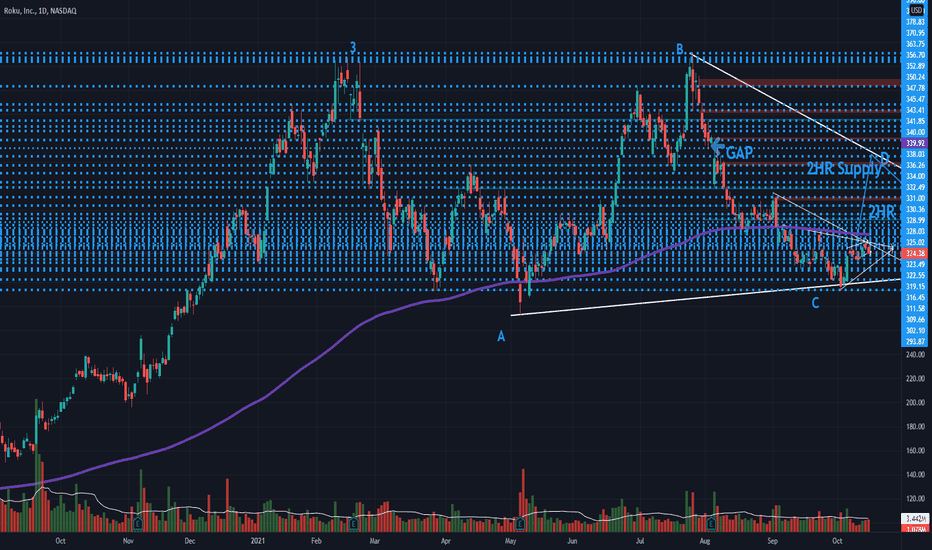
Task: Click the 293.87 price scale label
Action: pyautogui.click(x=915, y=341)
